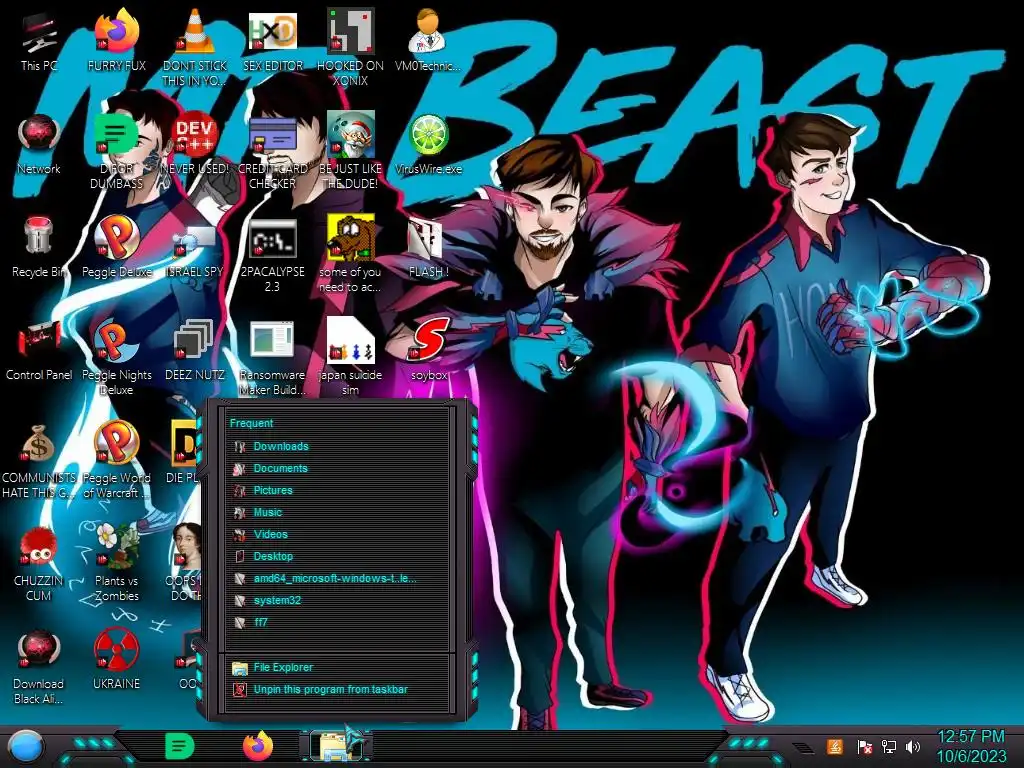The image size is (1024, 768).
Task: Select Desktop in the Frequent list
Action: click(336, 556)
